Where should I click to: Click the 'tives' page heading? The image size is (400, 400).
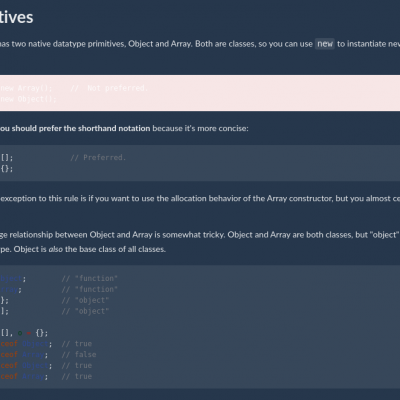point(16,17)
